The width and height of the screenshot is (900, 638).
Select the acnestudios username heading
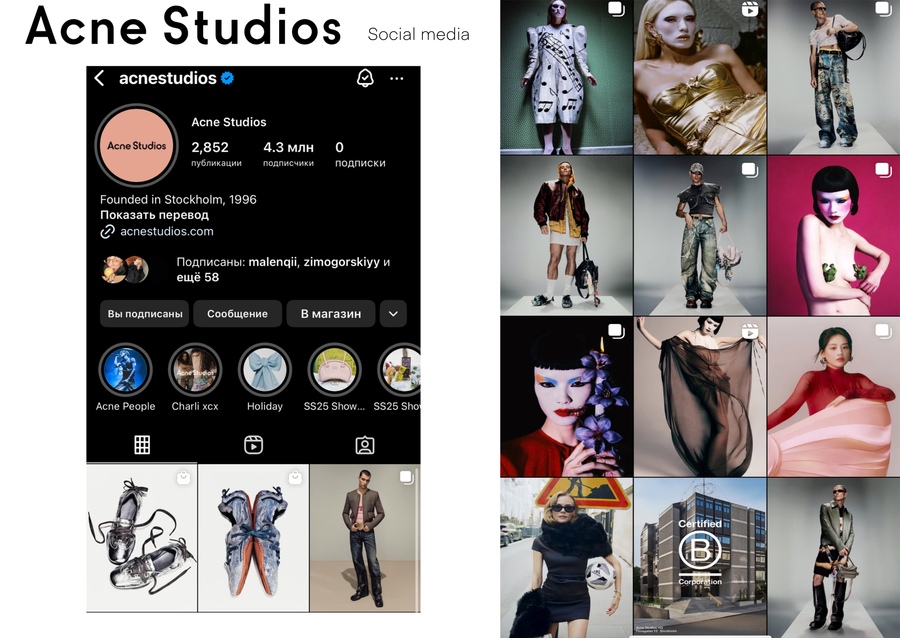coord(168,78)
